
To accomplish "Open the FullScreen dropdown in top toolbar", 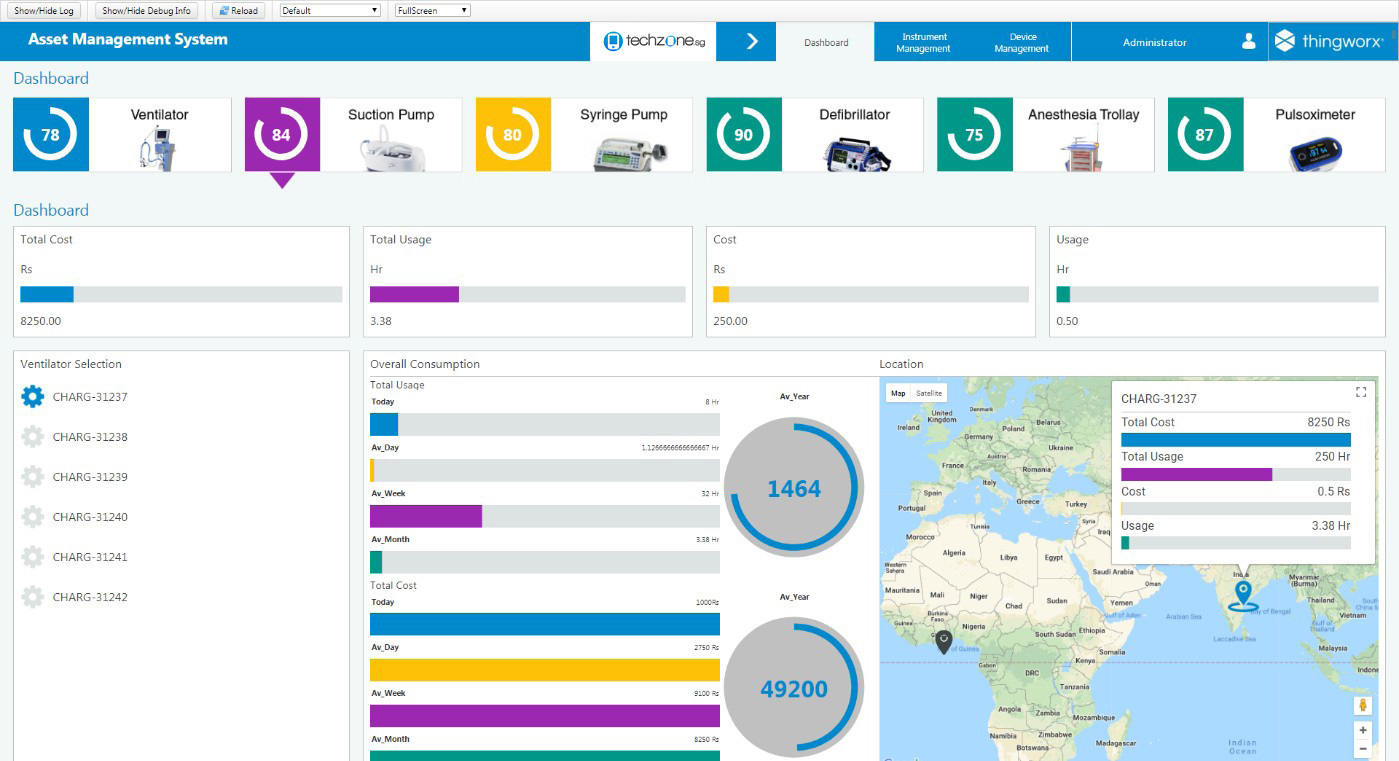I will tap(433, 10).
